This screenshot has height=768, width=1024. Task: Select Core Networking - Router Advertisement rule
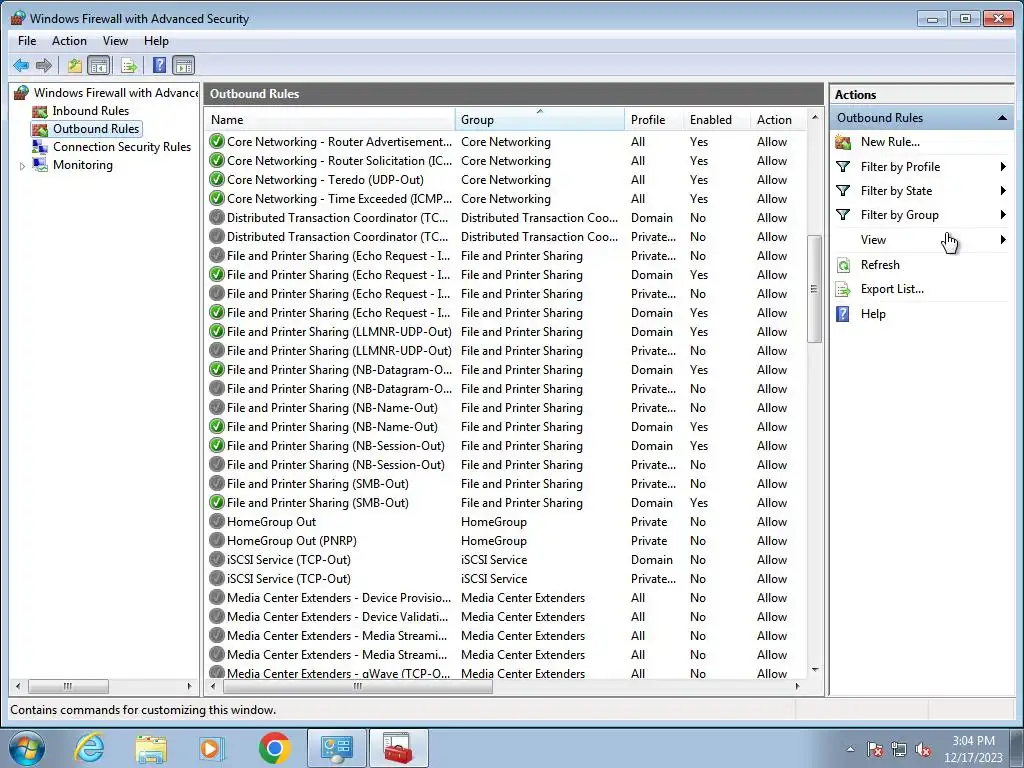pyautogui.click(x=507, y=142)
